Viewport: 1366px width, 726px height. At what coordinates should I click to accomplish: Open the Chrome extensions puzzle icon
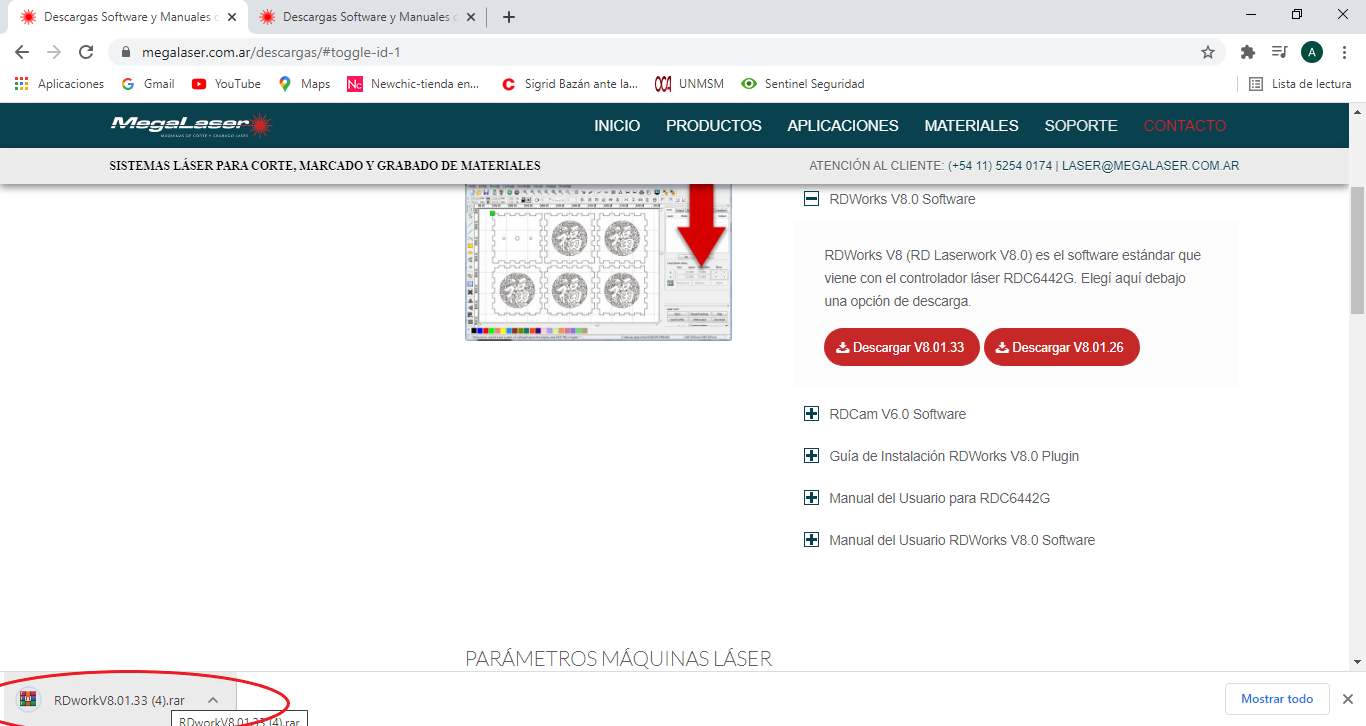point(1247,52)
